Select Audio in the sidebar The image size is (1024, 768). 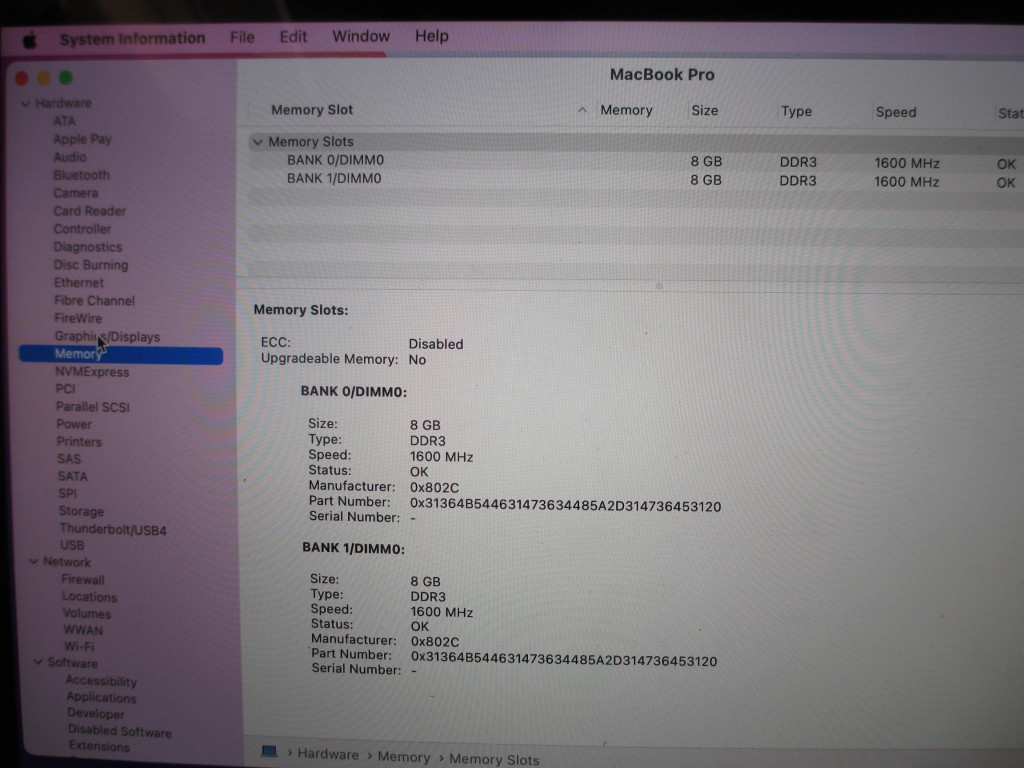(70, 157)
